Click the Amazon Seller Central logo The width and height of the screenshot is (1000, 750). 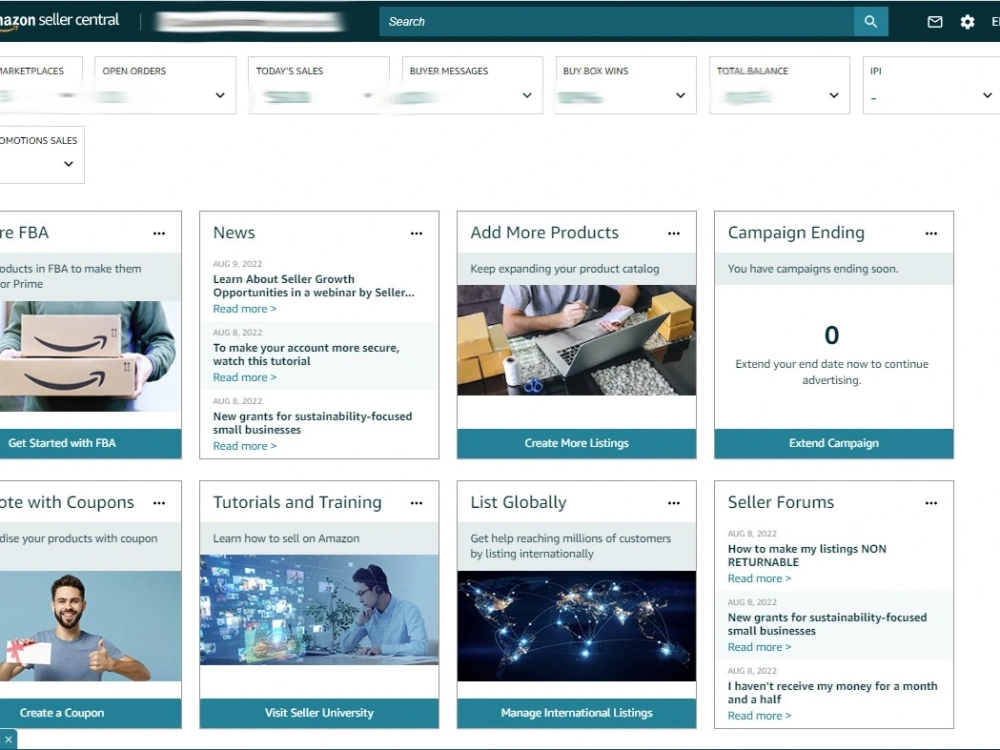pos(59,20)
